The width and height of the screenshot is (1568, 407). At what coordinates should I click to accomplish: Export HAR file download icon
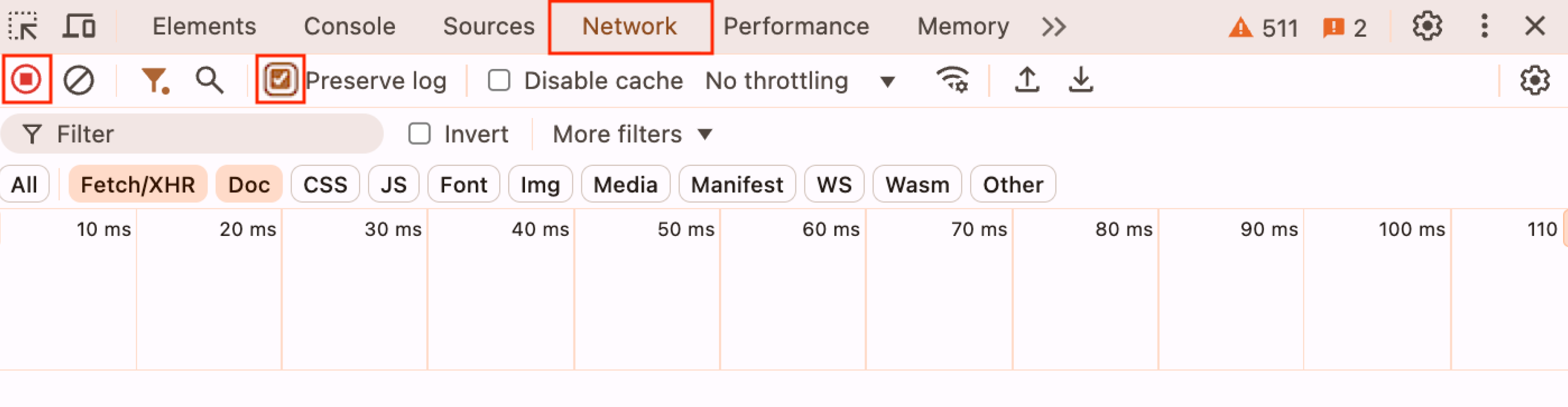(1081, 80)
